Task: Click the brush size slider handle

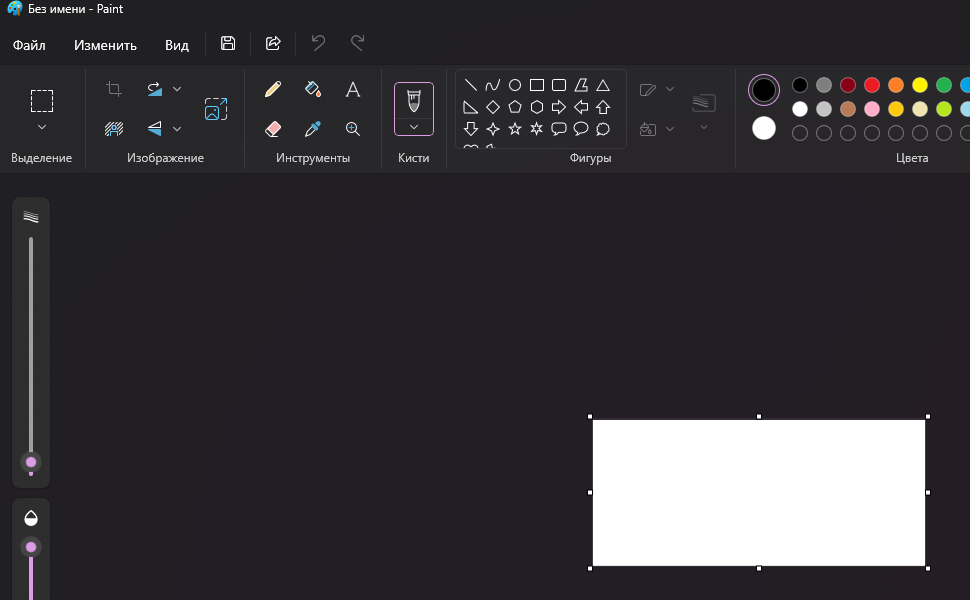Action: pyautogui.click(x=31, y=462)
